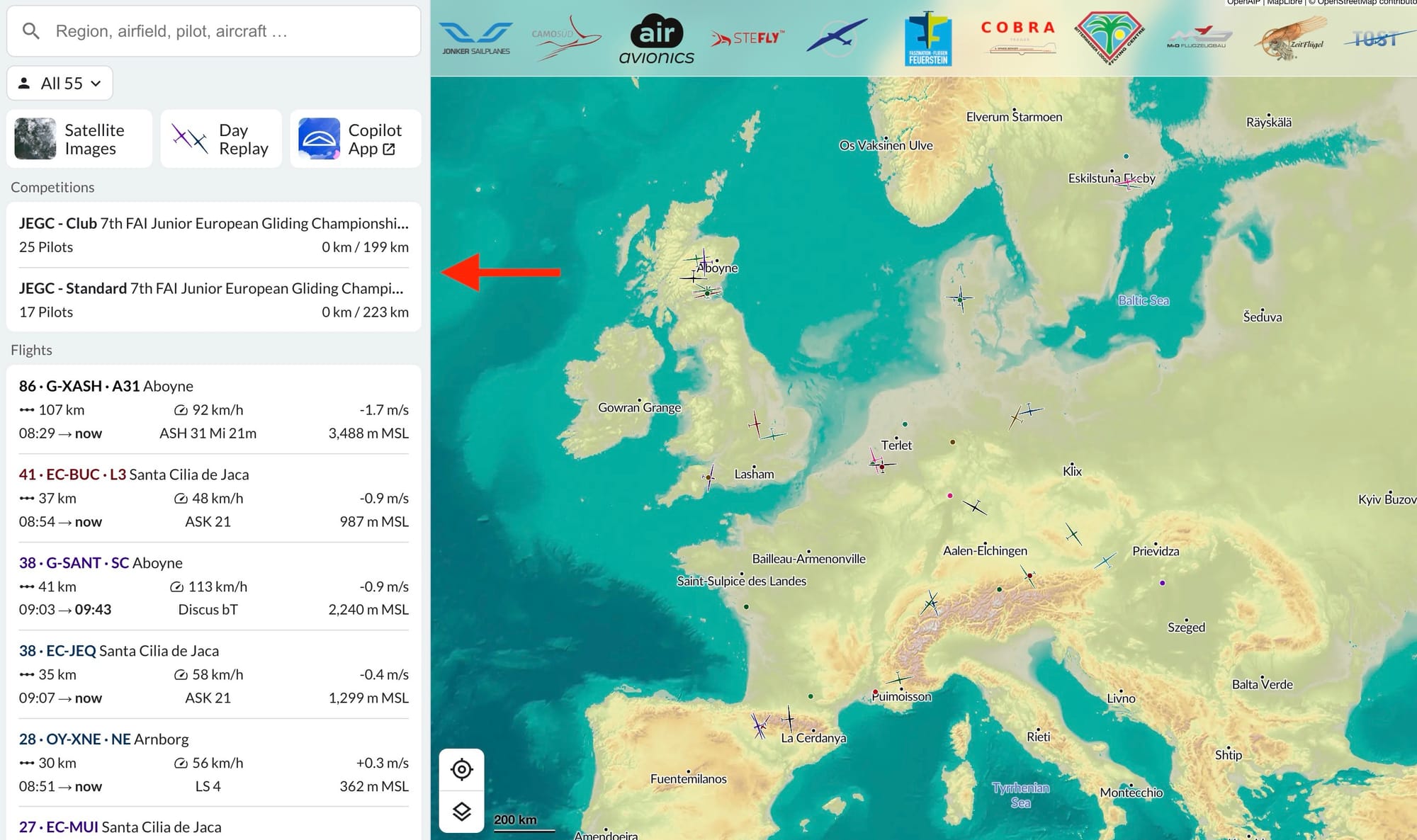1417x840 pixels.
Task: Open JEGC - Standard competition entry
Action: click(x=214, y=300)
